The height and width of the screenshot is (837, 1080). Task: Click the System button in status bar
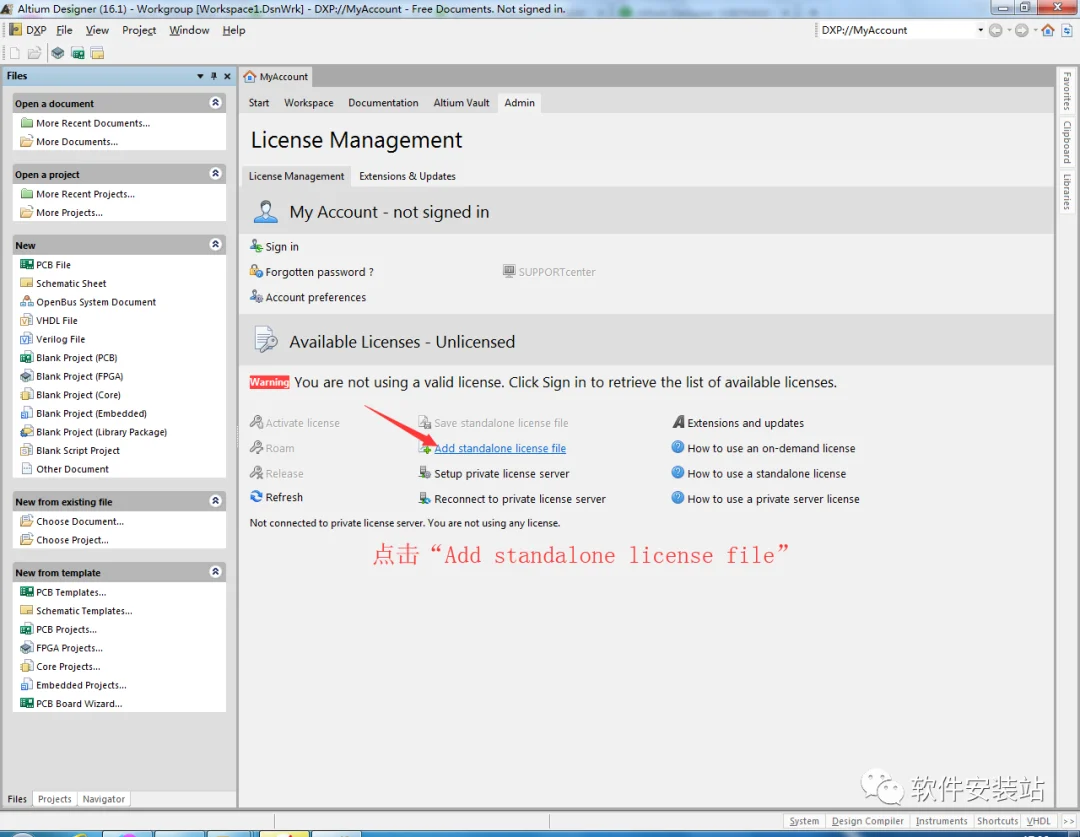(804, 821)
